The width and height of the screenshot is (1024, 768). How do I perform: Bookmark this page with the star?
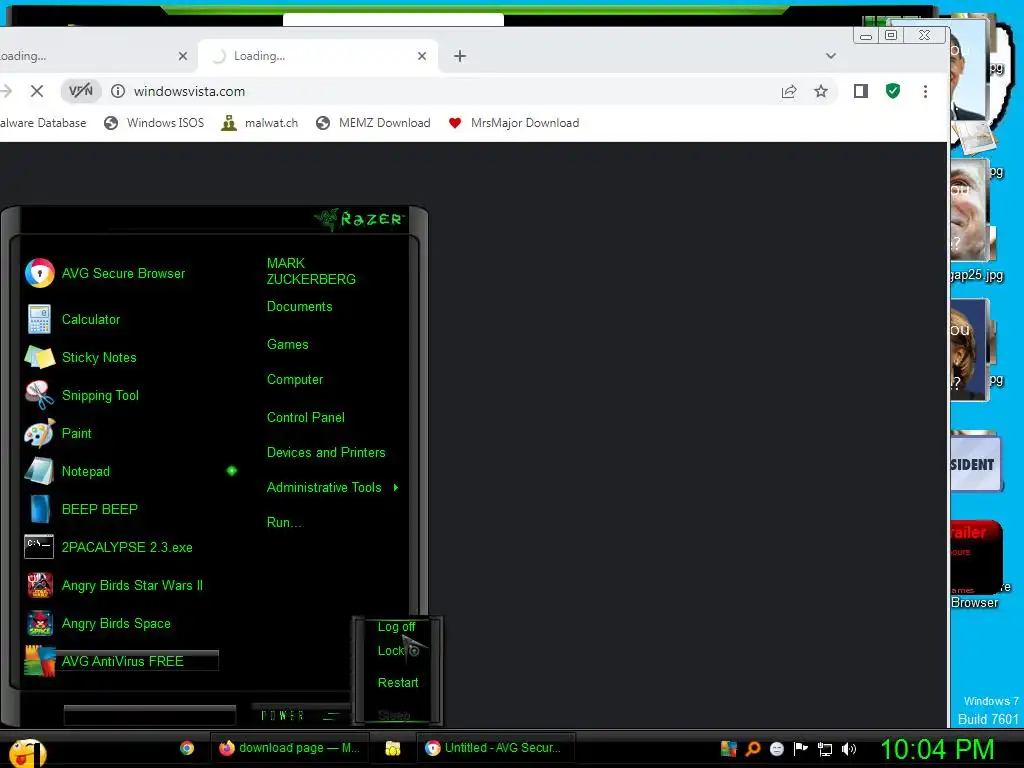click(x=821, y=91)
